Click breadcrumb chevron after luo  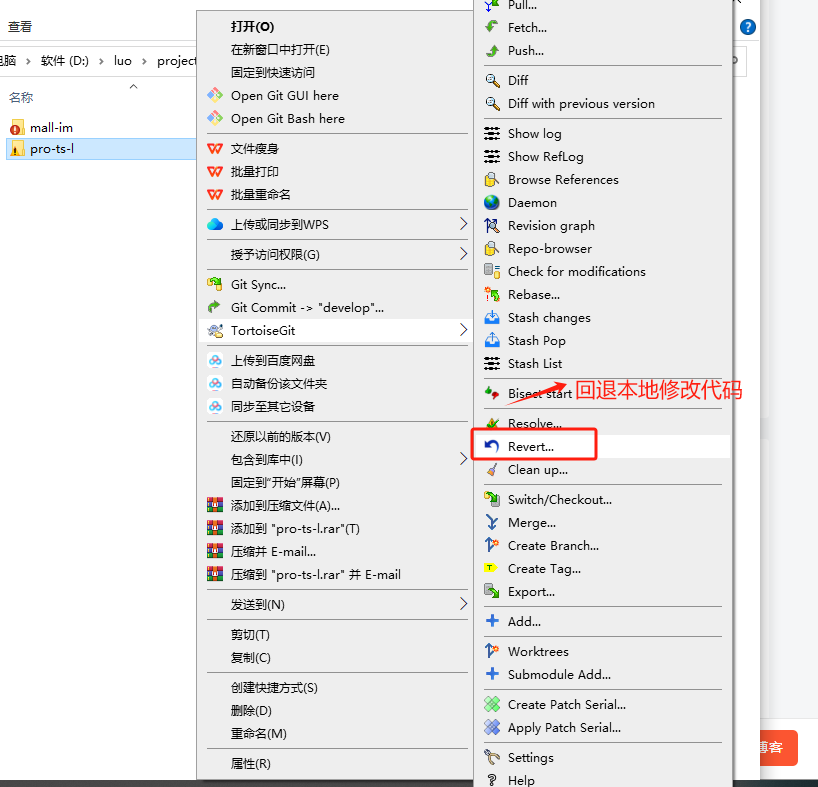[x=145, y=62]
